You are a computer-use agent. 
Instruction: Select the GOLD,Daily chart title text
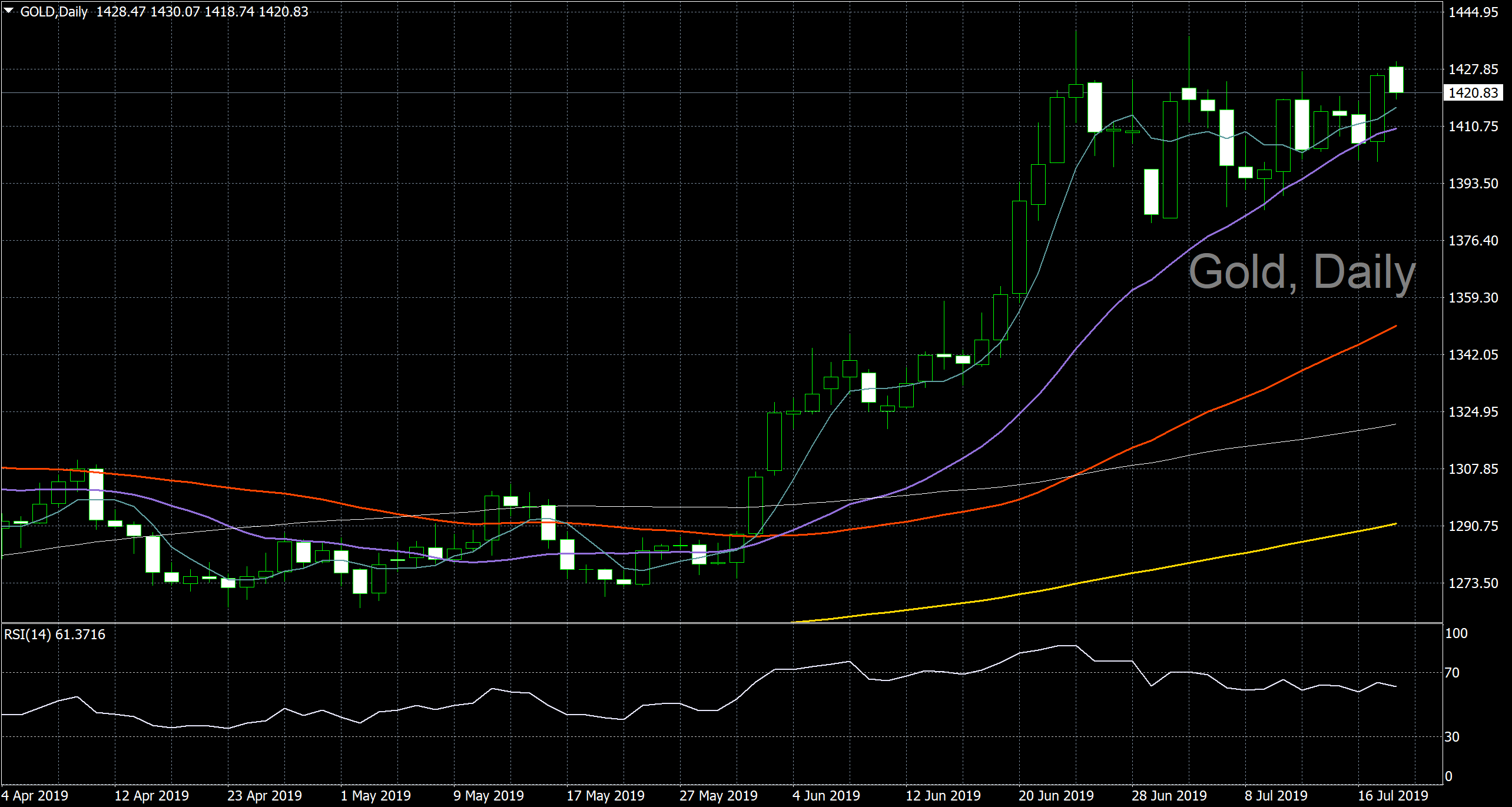54,12
